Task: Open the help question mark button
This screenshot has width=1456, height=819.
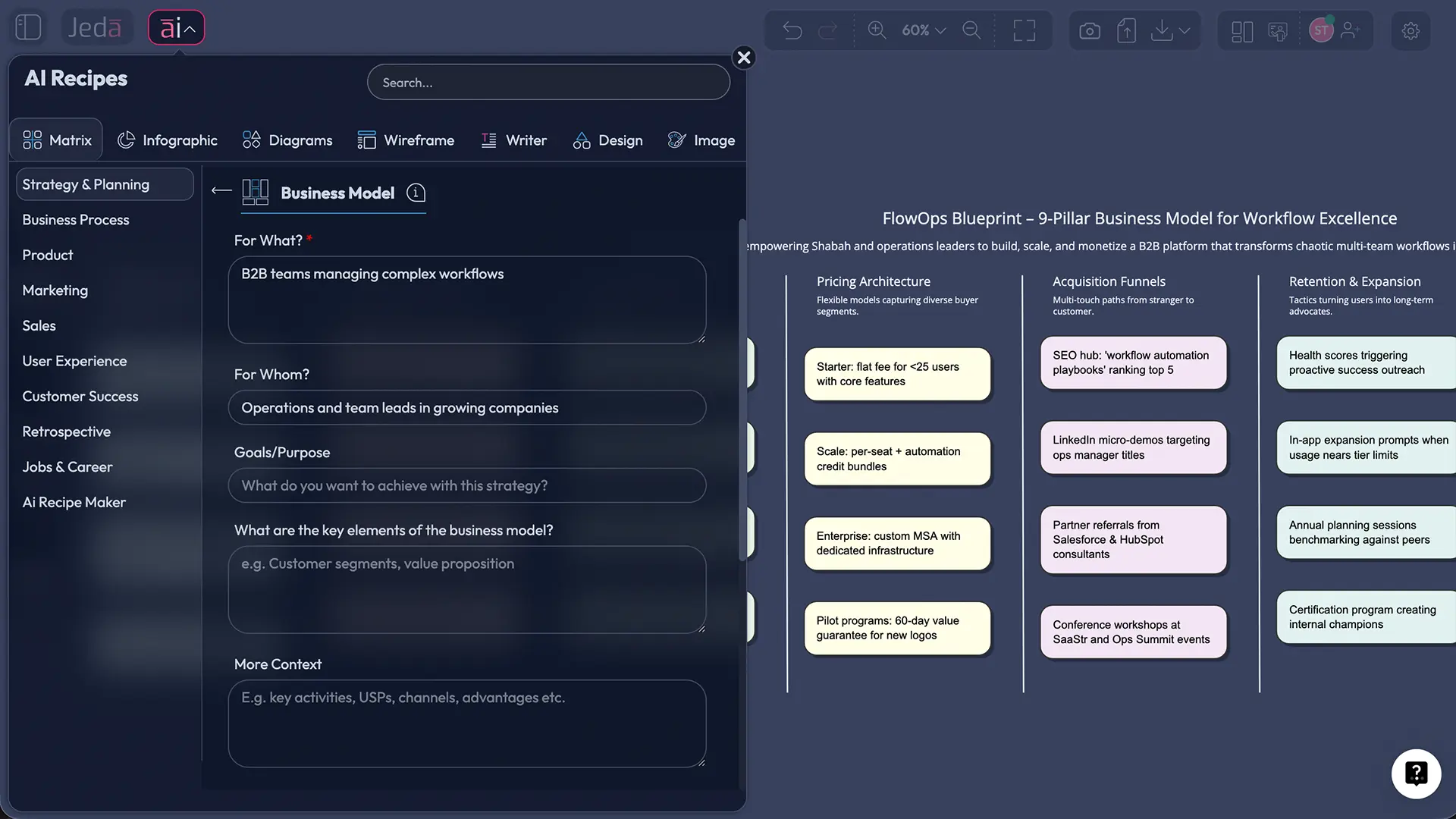Action: click(x=1417, y=773)
